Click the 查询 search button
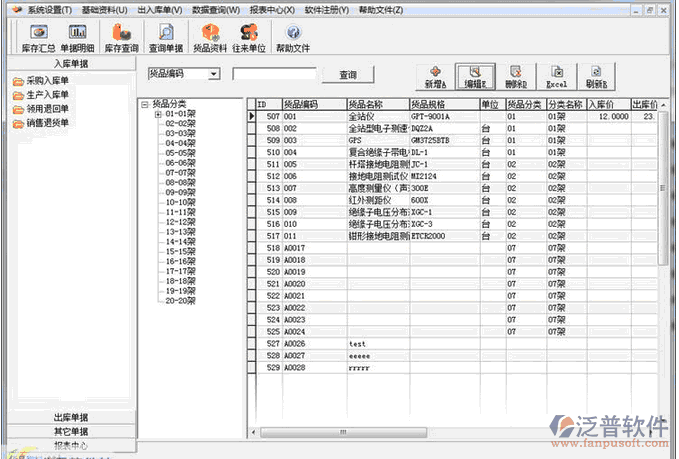The width and height of the screenshot is (679, 459). pos(348,75)
